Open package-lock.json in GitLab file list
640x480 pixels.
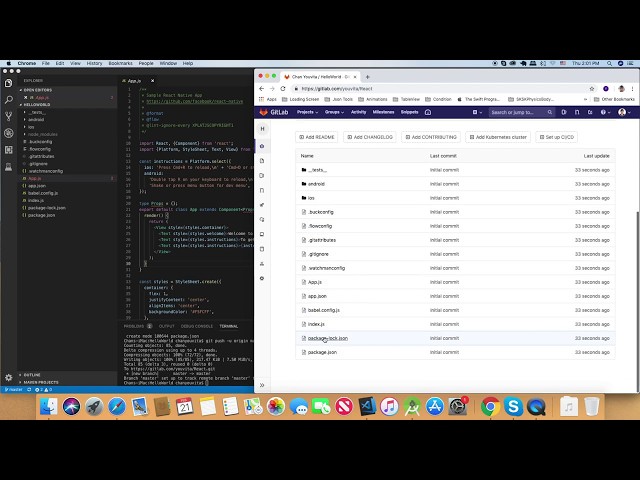[x=328, y=338]
